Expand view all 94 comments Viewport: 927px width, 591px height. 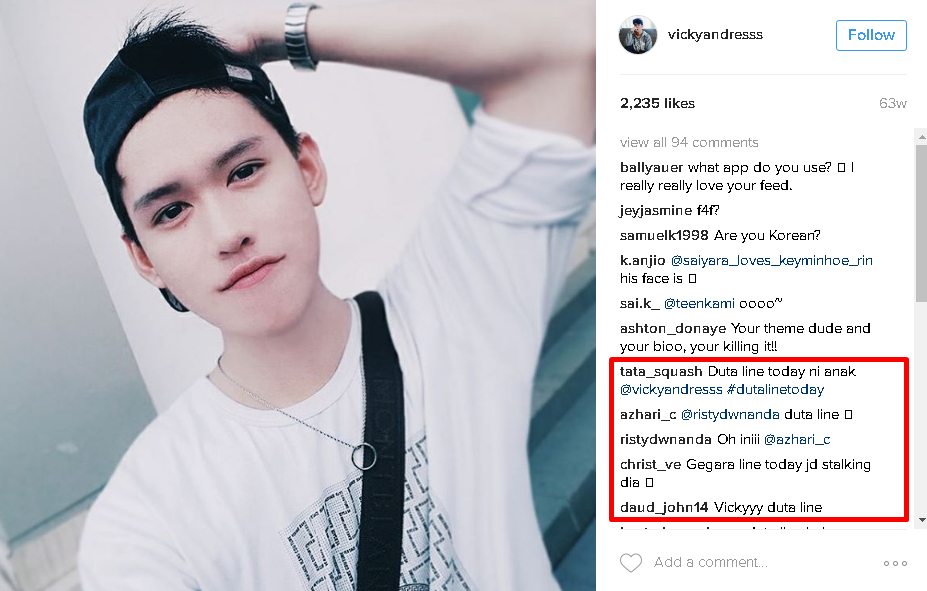click(x=689, y=142)
